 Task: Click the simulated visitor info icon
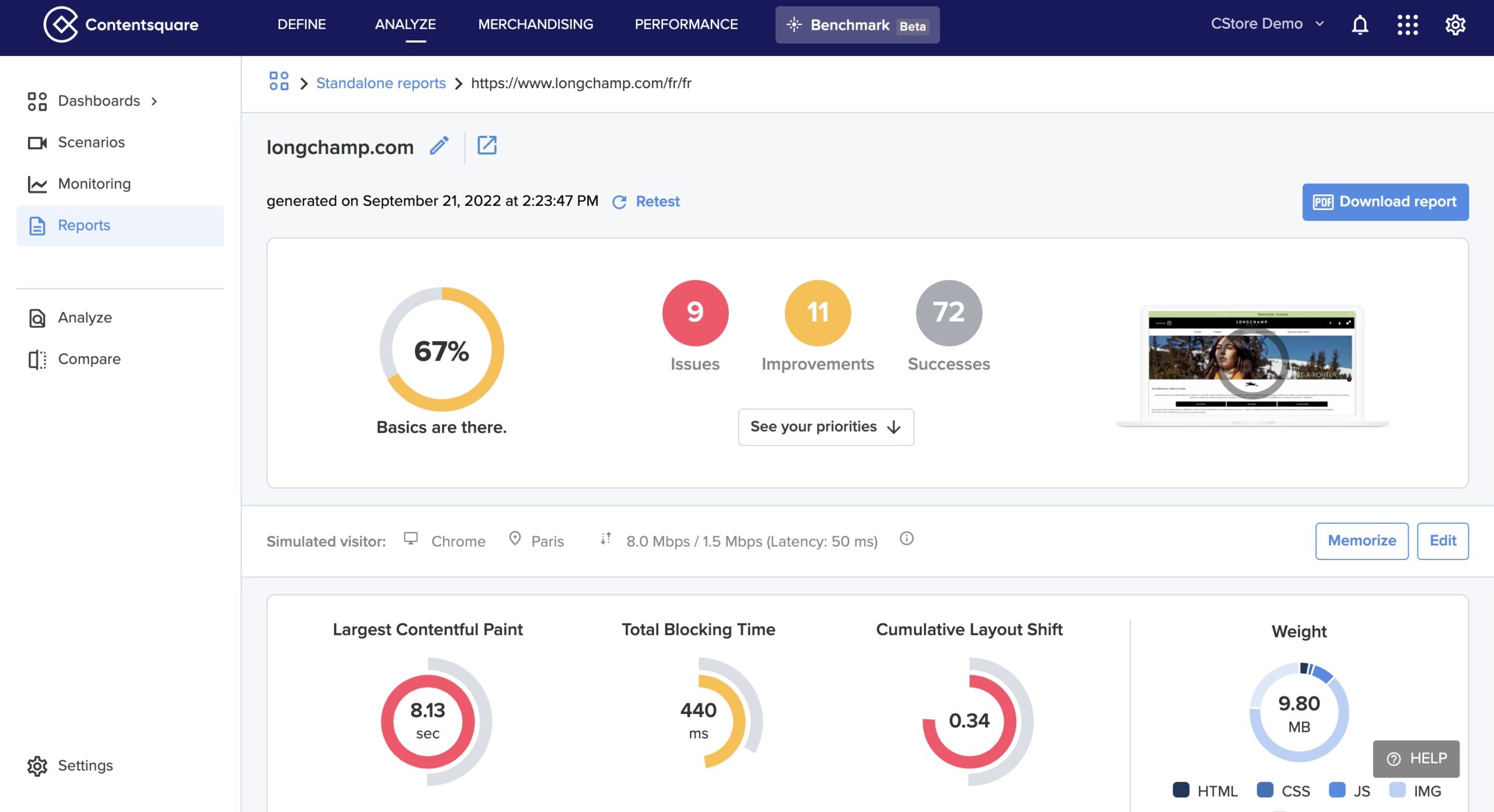click(906, 538)
